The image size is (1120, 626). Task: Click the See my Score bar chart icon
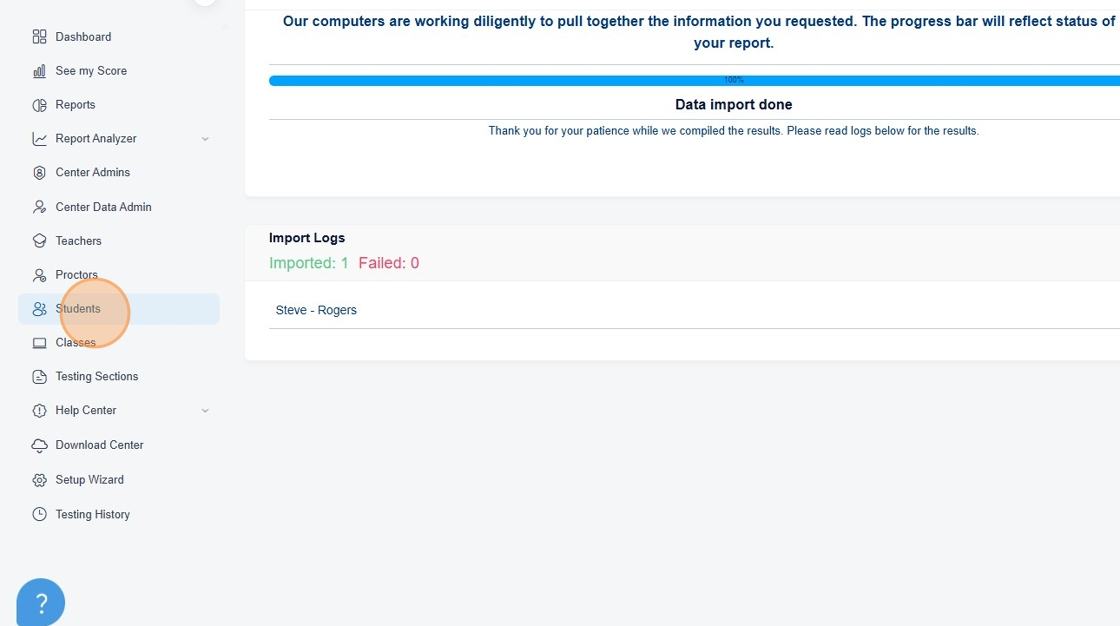(x=39, y=71)
